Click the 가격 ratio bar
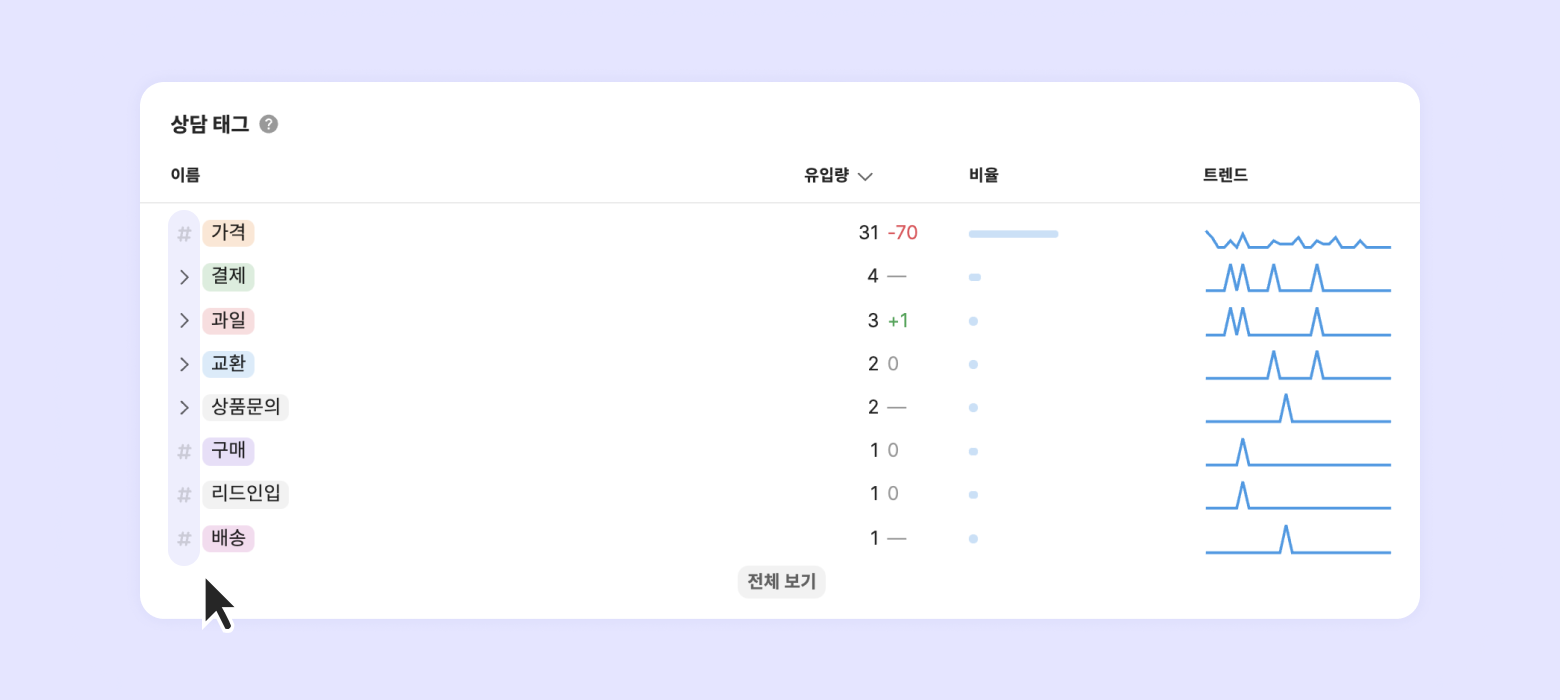 click(x=1013, y=234)
